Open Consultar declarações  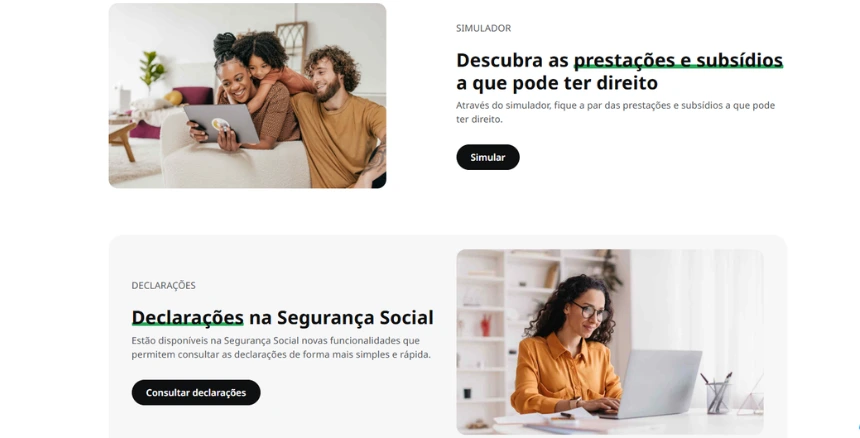pyautogui.click(x=196, y=393)
